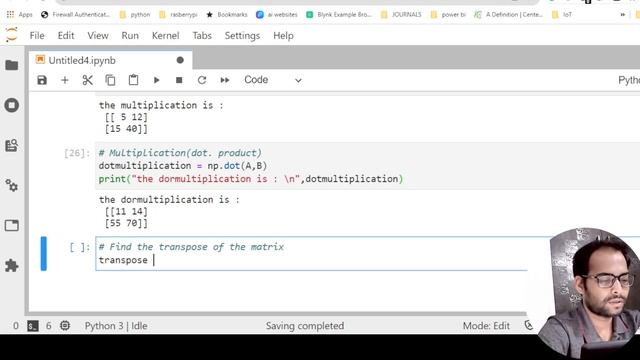This screenshot has height=360, width=640.
Task: Save the notebook with the floppy icon
Action: point(42,80)
